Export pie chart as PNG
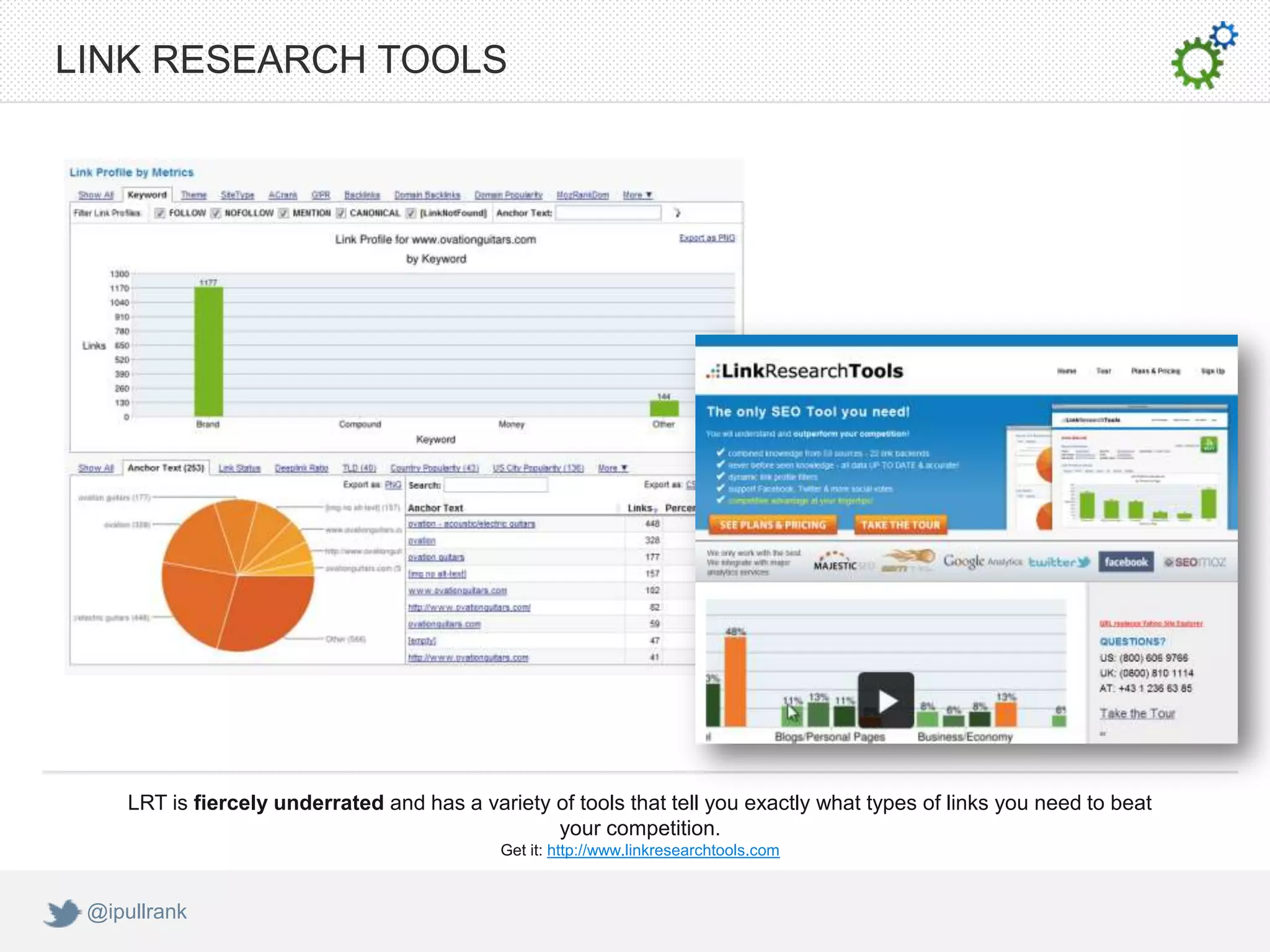 [393, 485]
